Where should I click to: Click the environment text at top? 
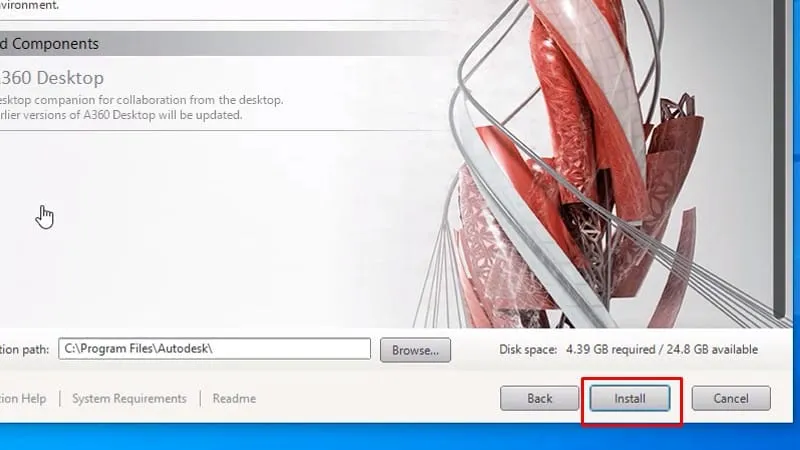(30, 5)
